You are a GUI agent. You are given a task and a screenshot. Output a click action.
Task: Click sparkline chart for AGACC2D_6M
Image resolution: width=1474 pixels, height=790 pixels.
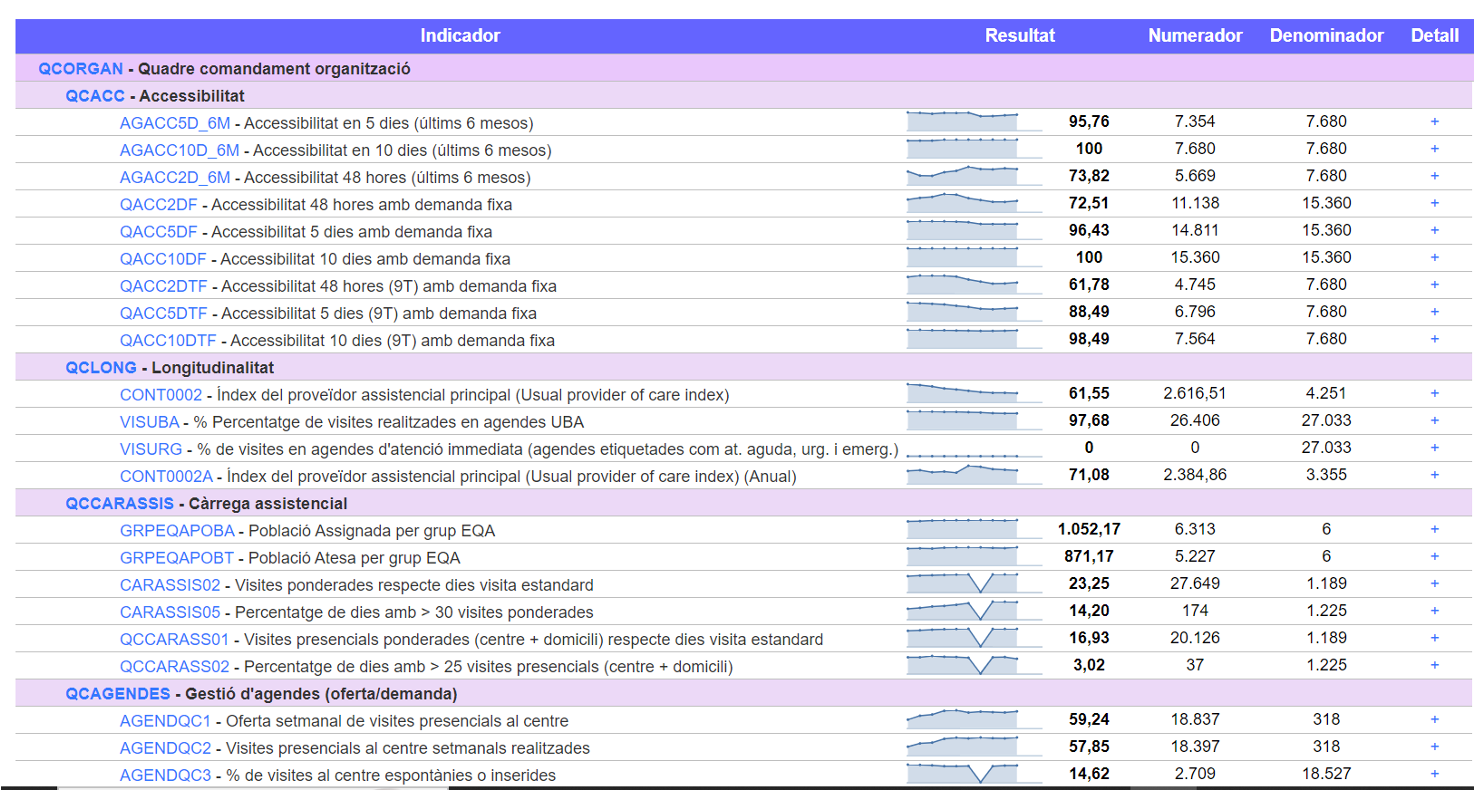[x=973, y=176]
